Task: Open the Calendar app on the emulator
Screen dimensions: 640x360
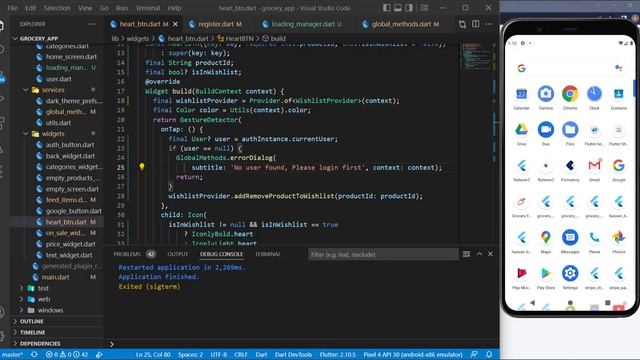Action: 521,94
